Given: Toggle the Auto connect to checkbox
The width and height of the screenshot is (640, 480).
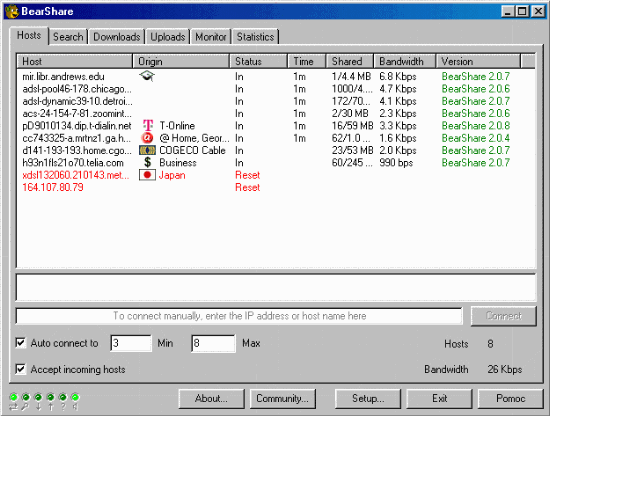Looking at the screenshot, I should coord(20,342).
